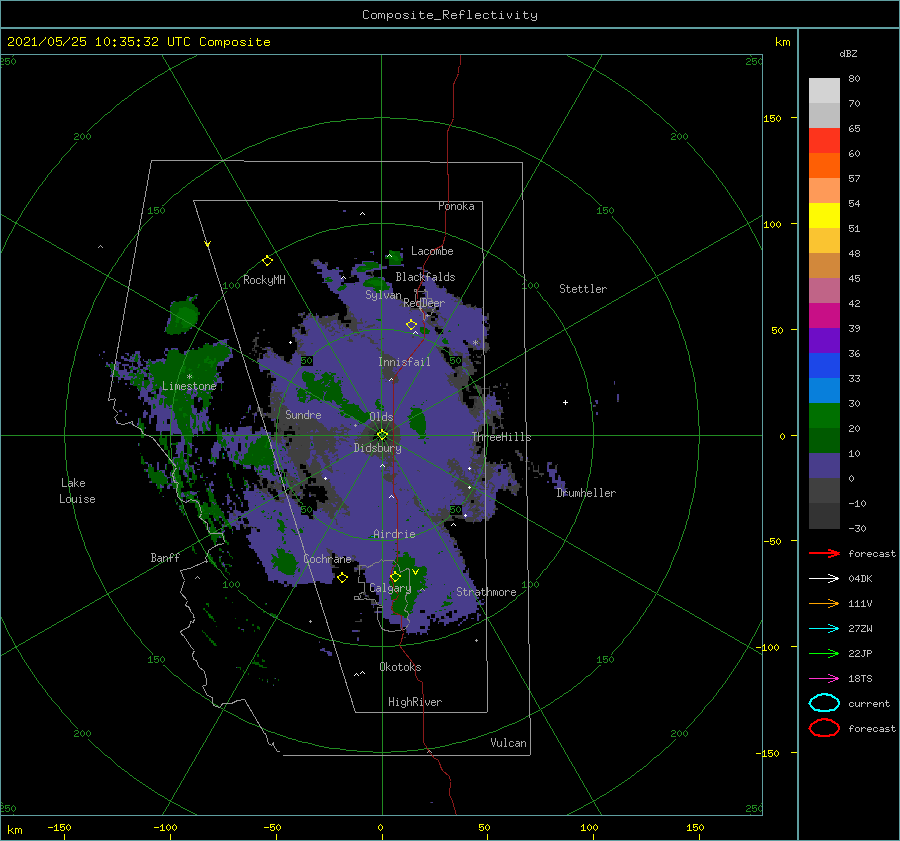
Task: Click the Cochrane city label
Action: tap(327, 559)
